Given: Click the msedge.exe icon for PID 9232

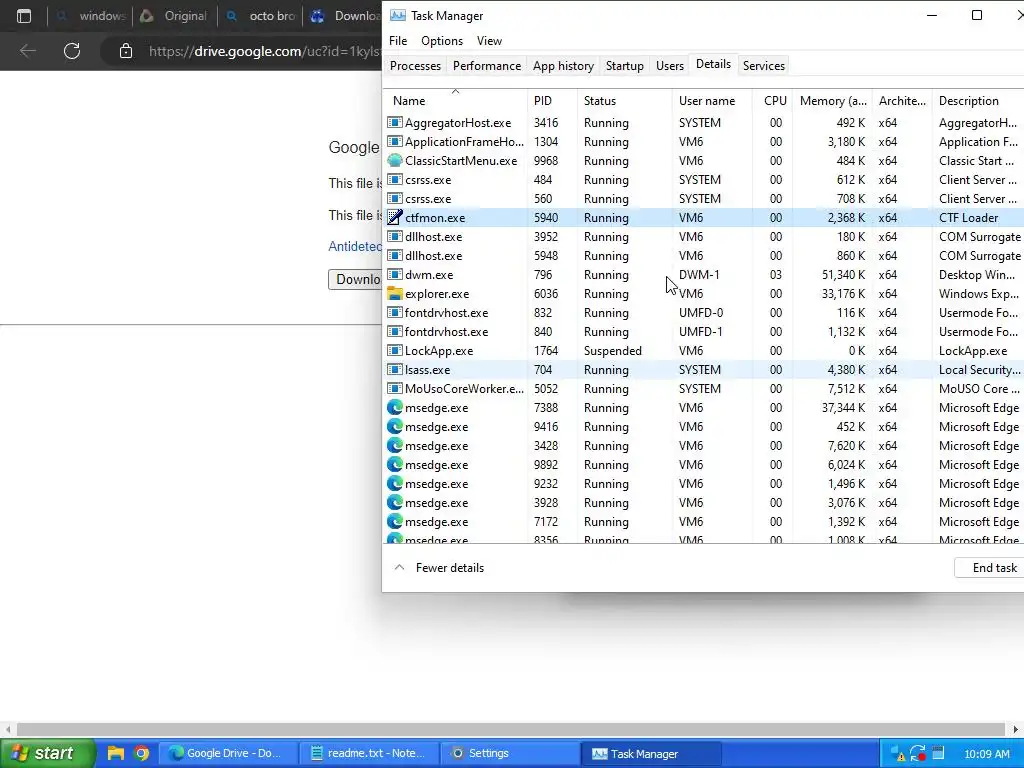Looking at the screenshot, I should pyautogui.click(x=394, y=483).
